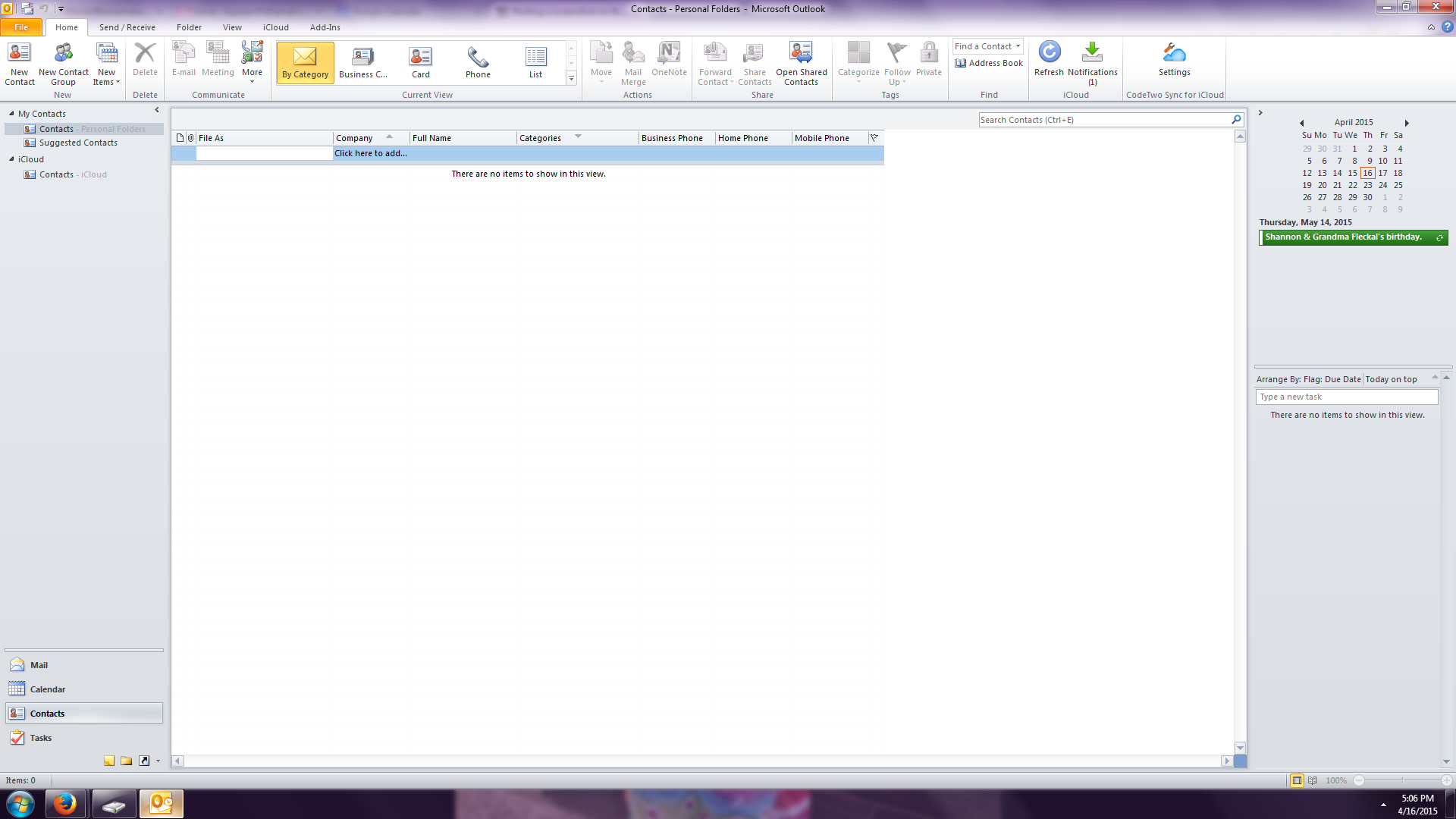1456x819 pixels.
Task: Open Shortcuts icon in navigation bar
Action: click(x=144, y=761)
